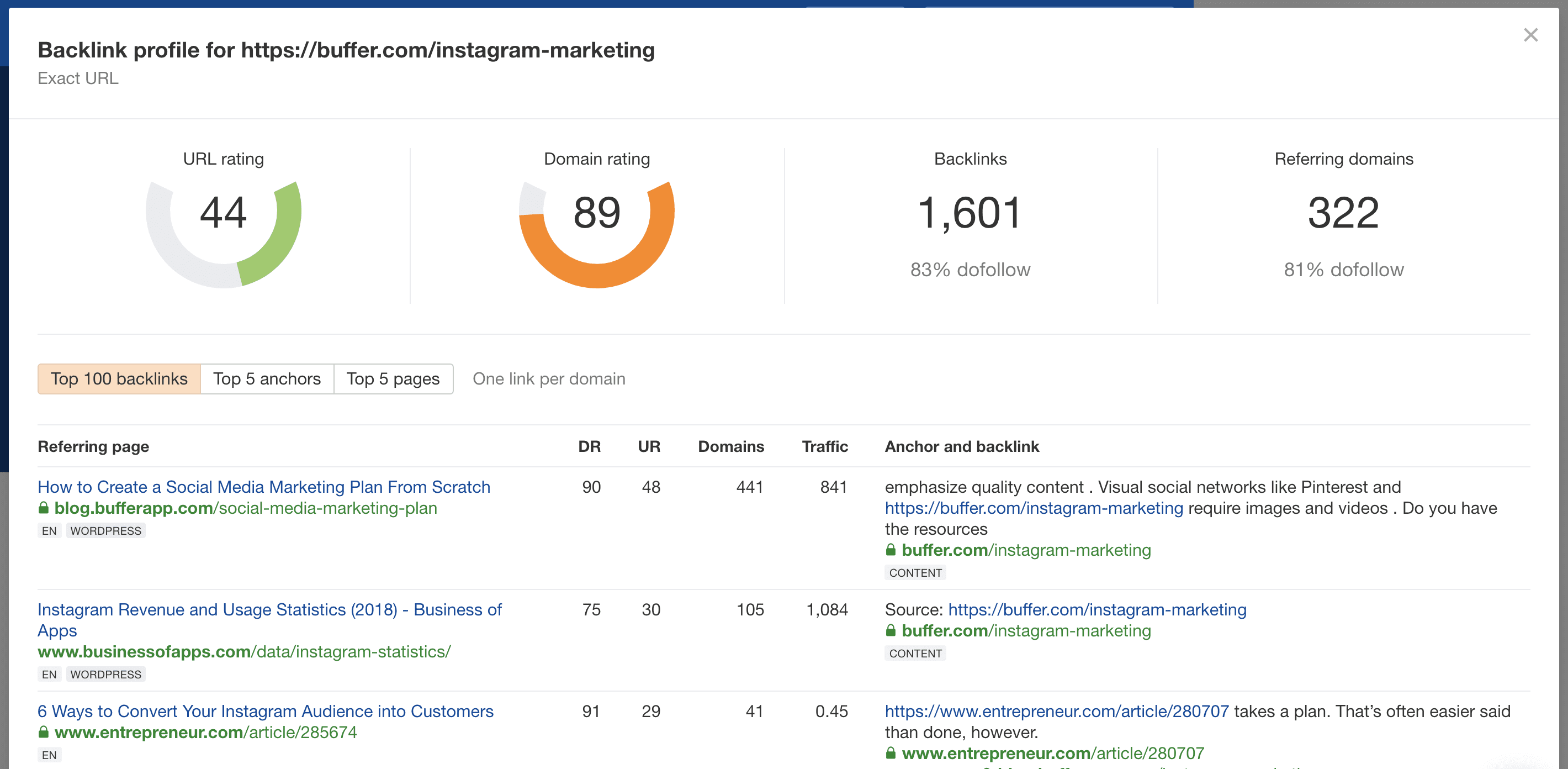Open '6 Ways to Convert Your Instagram Audience' link
The image size is (1568, 769).
(266, 711)
